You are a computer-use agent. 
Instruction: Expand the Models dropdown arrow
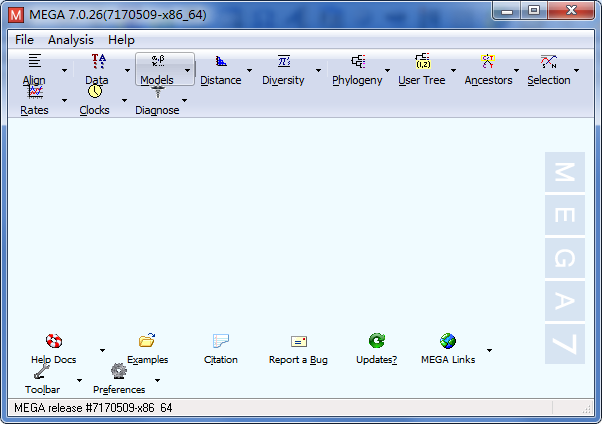click(x=188, y=70)
